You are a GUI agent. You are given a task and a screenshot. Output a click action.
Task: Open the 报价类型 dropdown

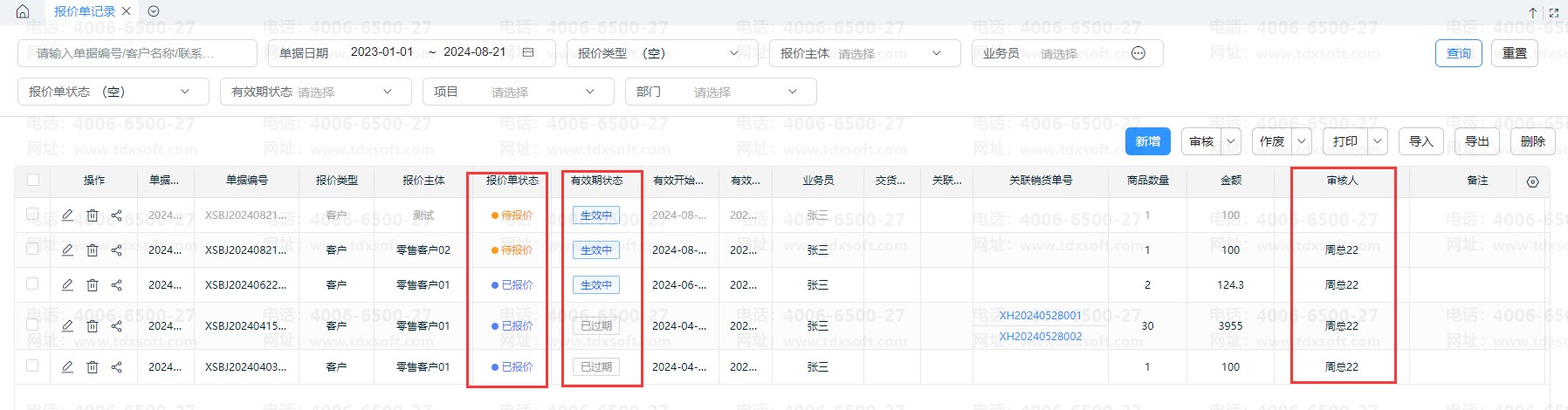(x=662, y=53)
